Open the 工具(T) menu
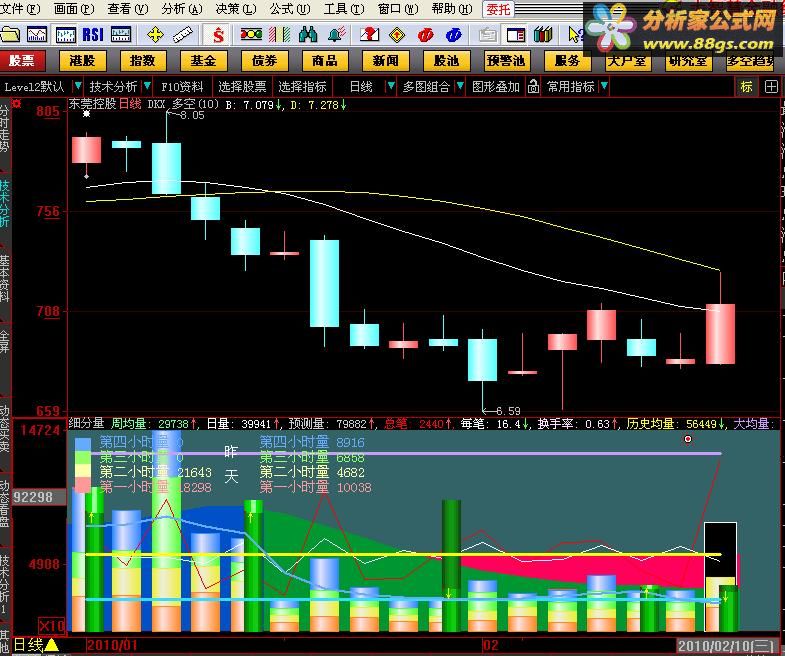The width and height of the screenshot is (785, 656). tap(344, 9)
